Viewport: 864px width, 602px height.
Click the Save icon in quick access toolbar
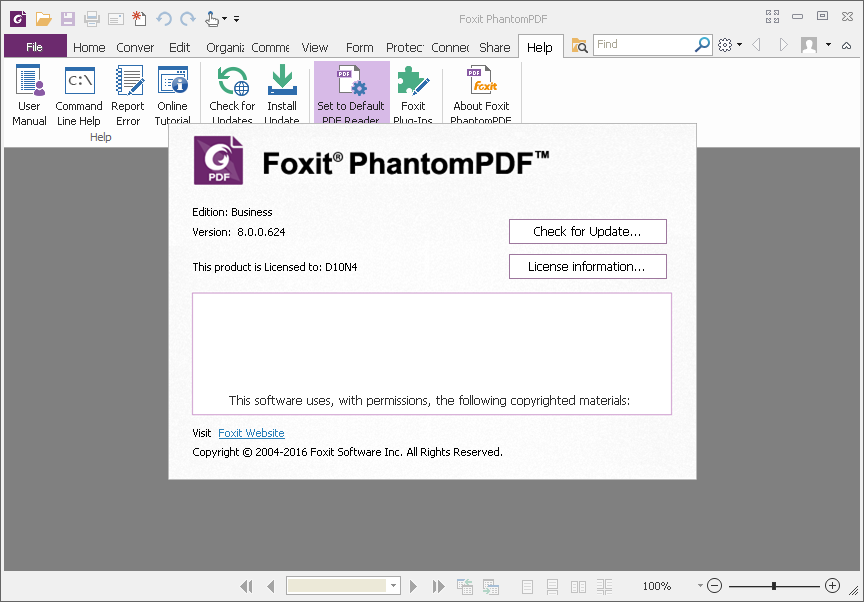coord(68,19)
